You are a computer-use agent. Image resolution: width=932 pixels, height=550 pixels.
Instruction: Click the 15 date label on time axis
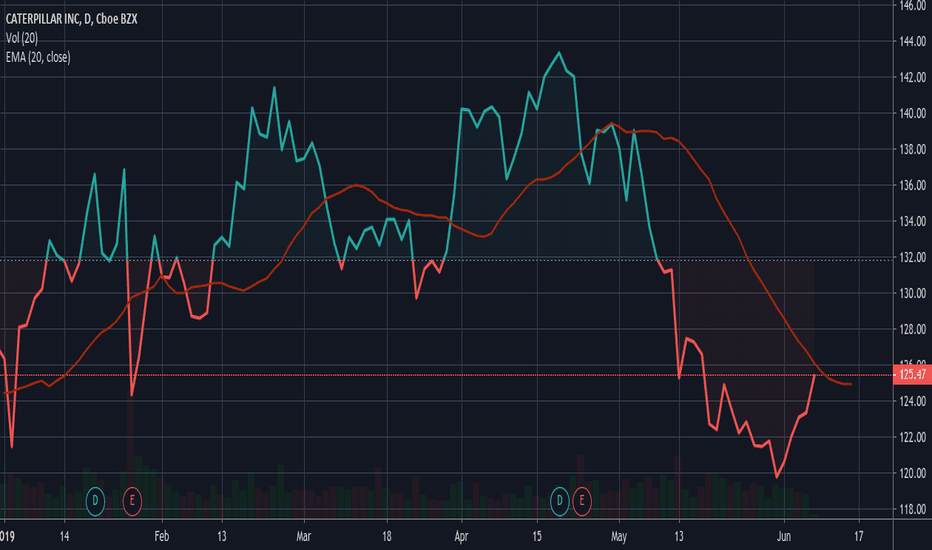click(x=537, y=536)
